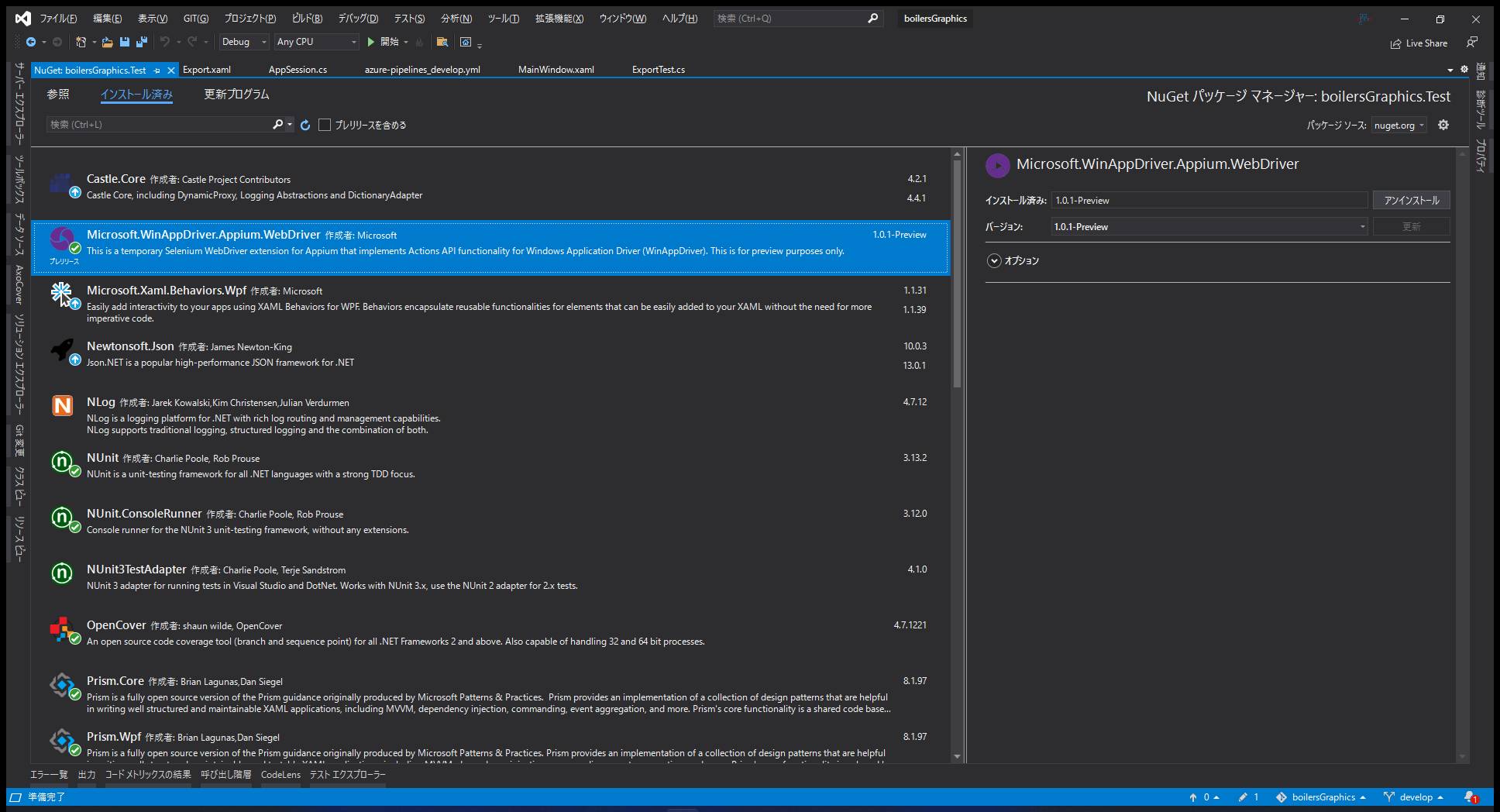Open the nuget.org package source dropdown
Viewport: 1500px width, 812px height.
[x=1399, y=126]
